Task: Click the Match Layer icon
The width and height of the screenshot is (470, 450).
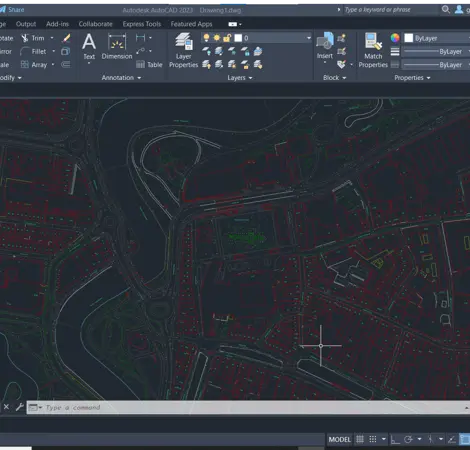Action: [258, 64]
